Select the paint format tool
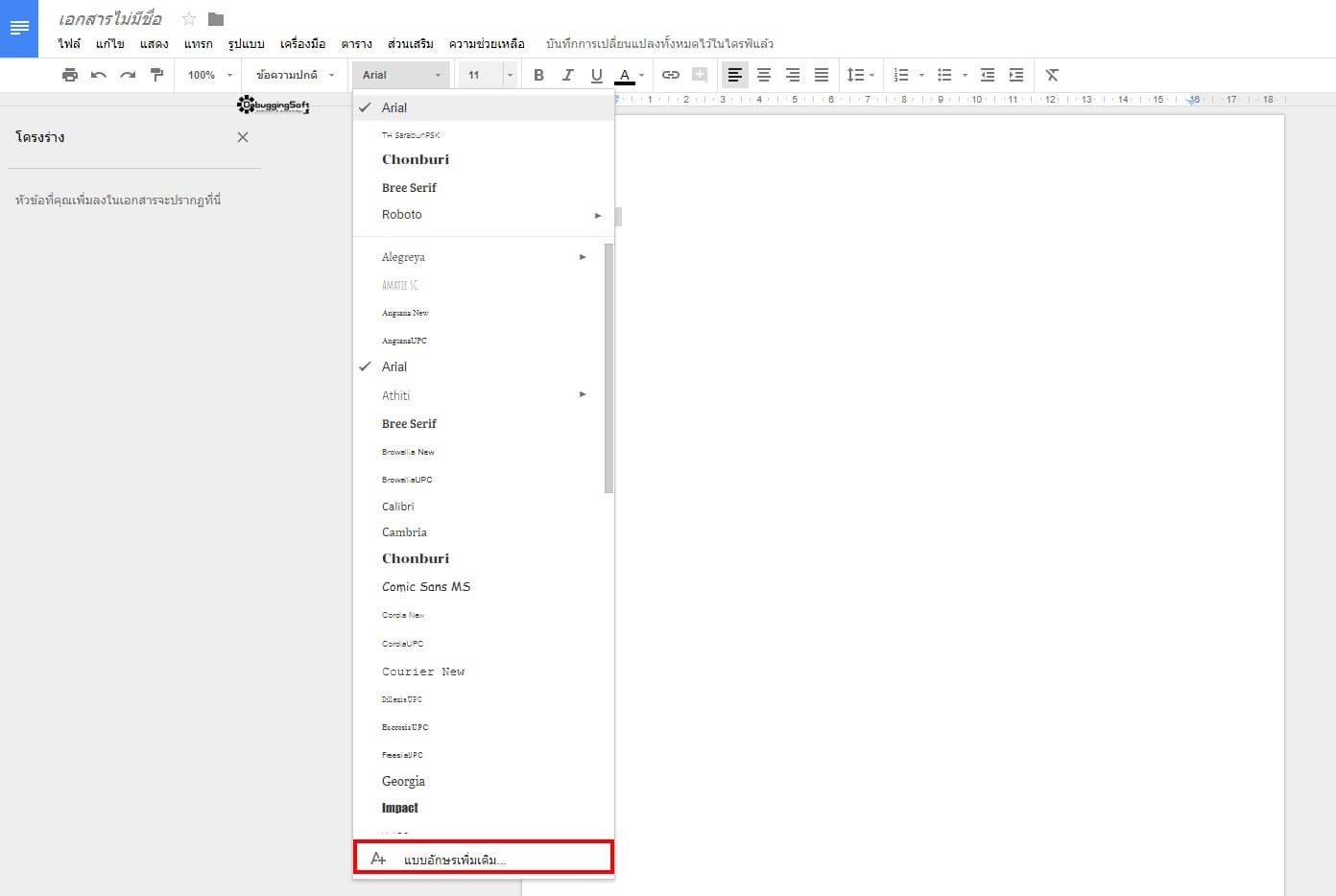The width and height of the screenshot is (1336, 896). pyautogui.click(x=156, y=74)
